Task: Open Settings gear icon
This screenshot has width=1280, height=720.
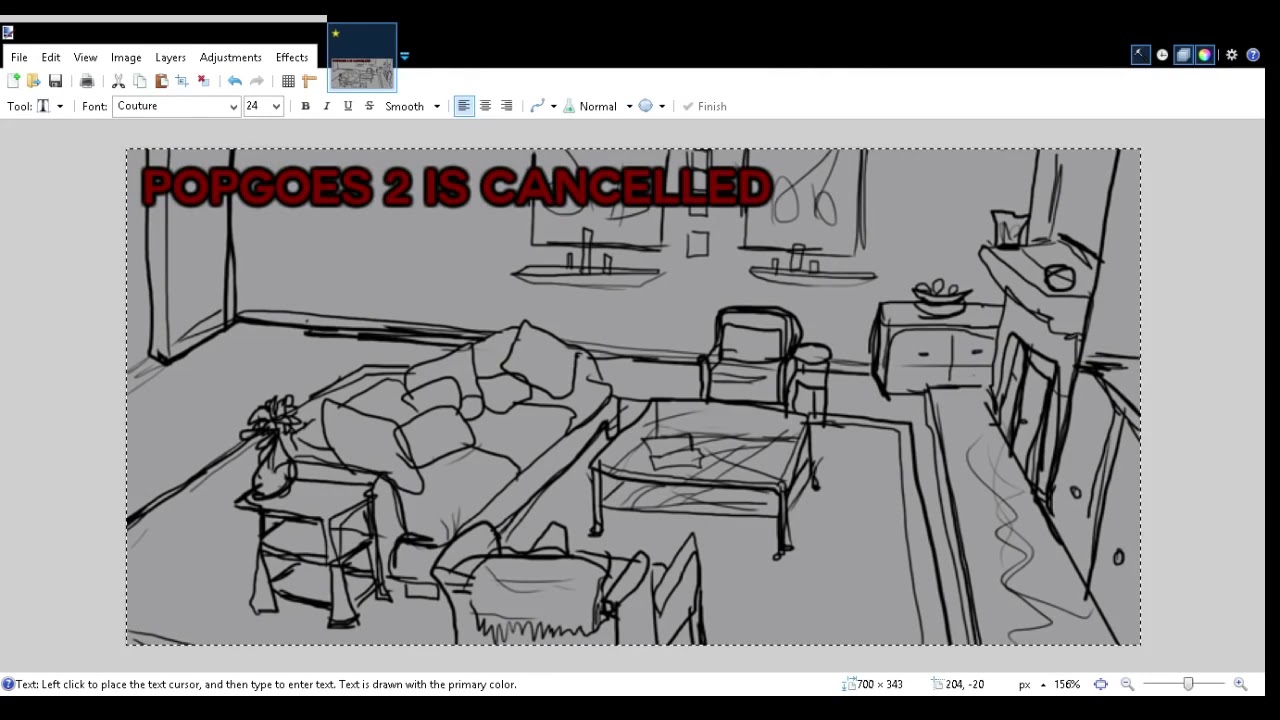Action: coord(1232,55)
